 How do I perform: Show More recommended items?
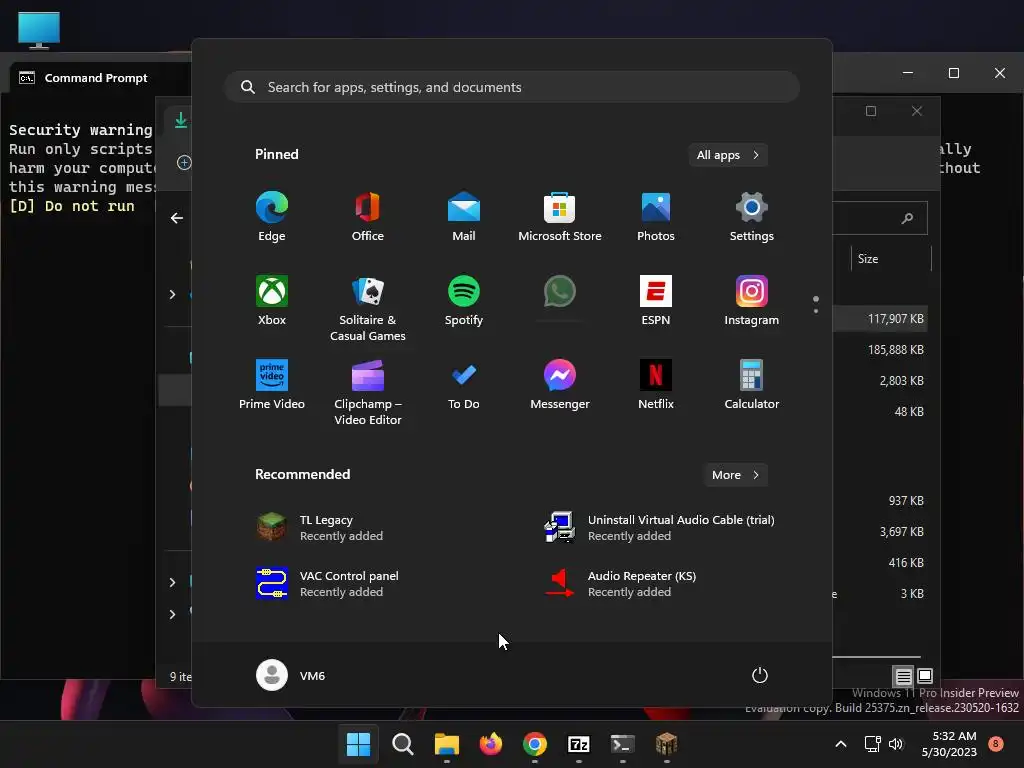pos(735,475)
